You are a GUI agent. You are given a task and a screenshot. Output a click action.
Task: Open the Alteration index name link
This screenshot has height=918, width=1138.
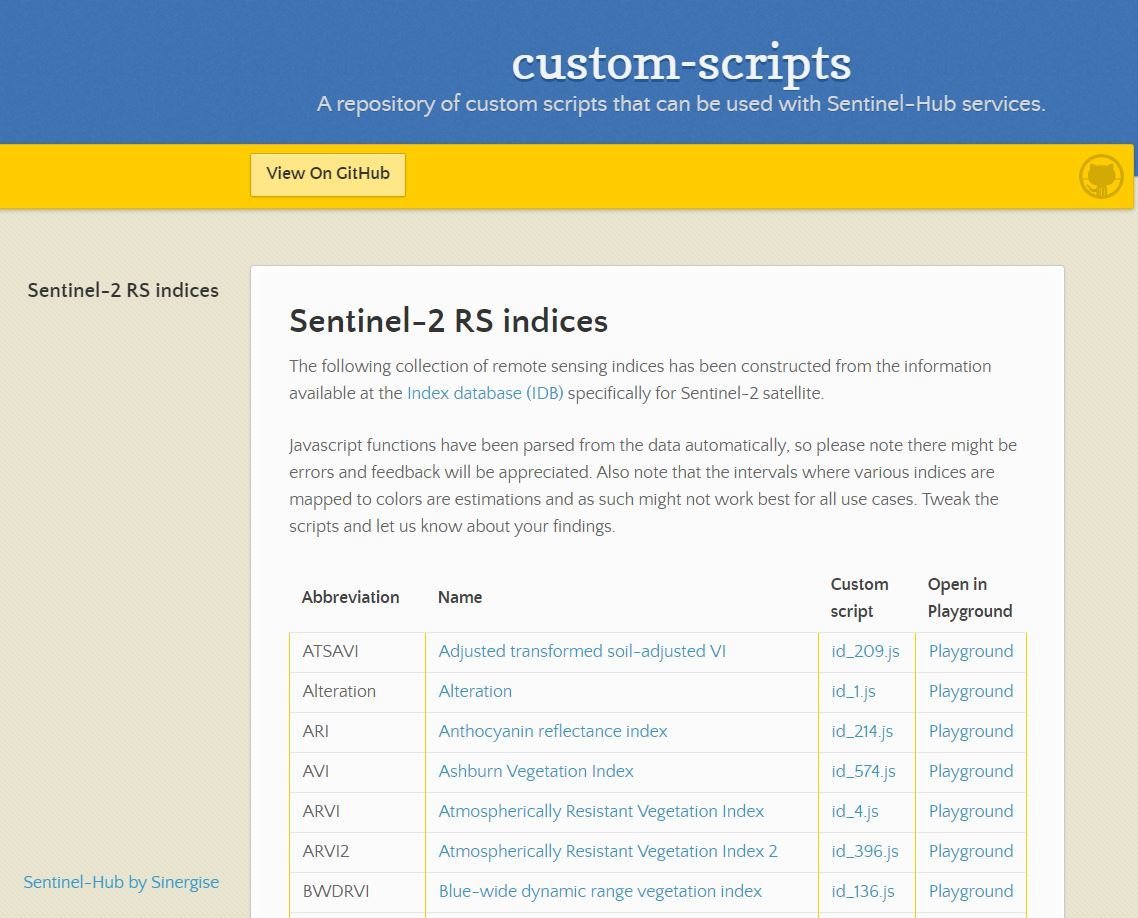tap(475, 691)
